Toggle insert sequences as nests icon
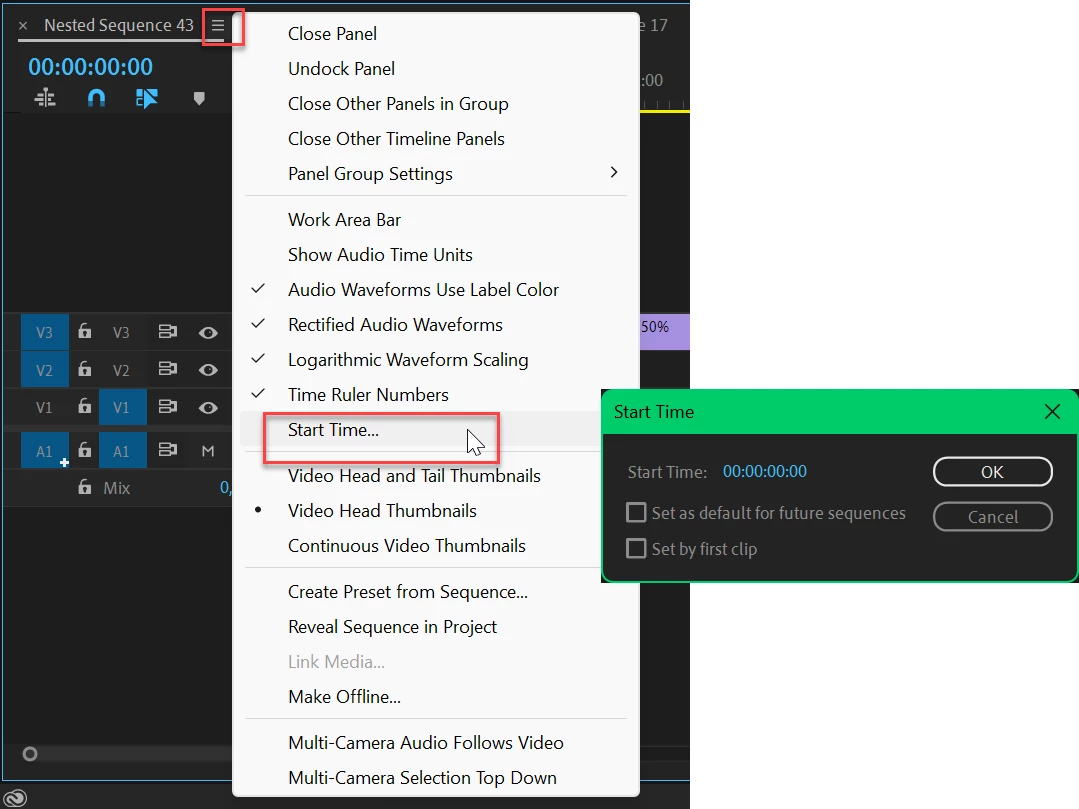The image size is (1079, 809). 45,98
